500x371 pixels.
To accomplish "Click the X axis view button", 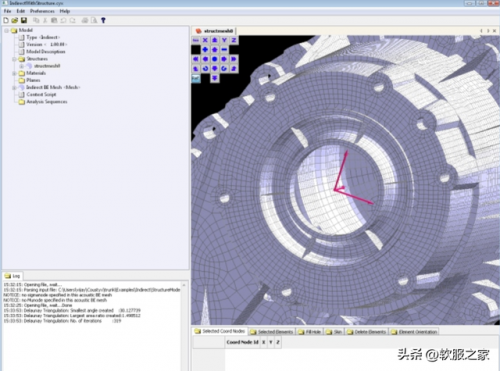I will pyautogui.click(x=205, y=40).
